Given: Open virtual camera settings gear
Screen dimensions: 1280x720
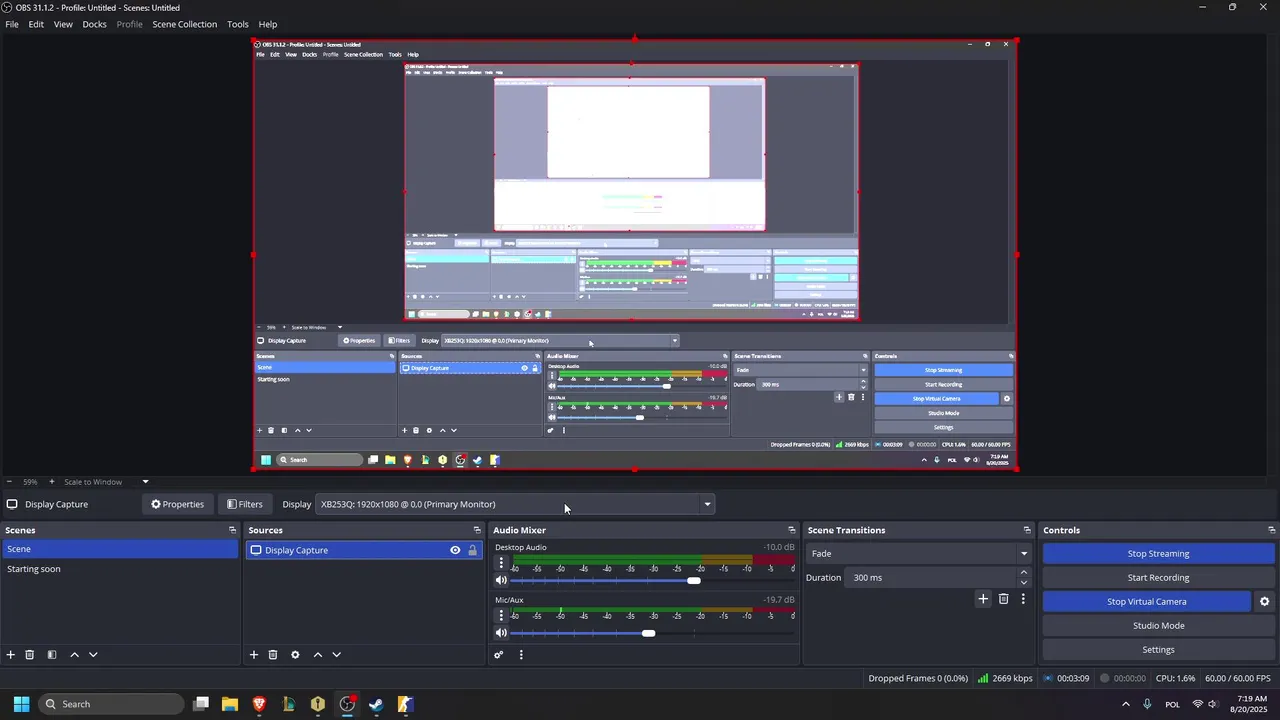Looking at the screenshot, I should point(1264,602).
